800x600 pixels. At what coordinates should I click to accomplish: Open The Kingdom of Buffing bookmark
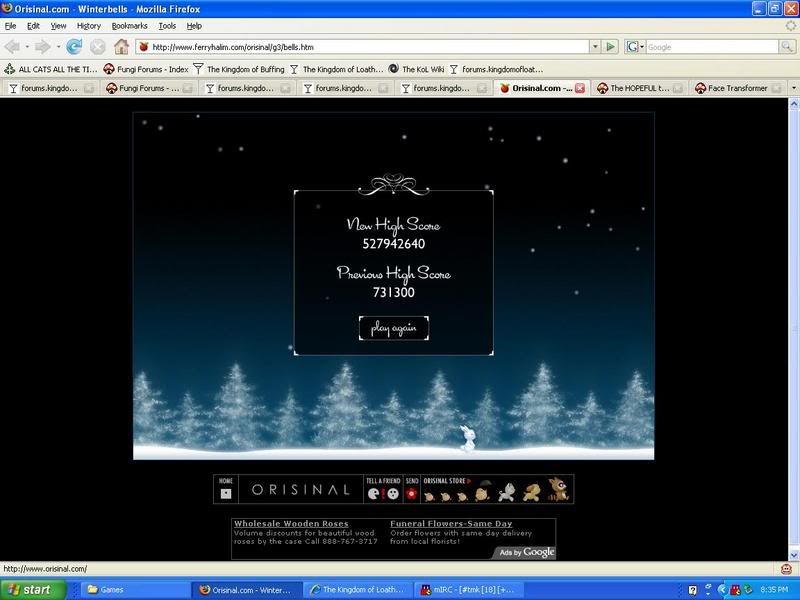click(x=239, y=69)
